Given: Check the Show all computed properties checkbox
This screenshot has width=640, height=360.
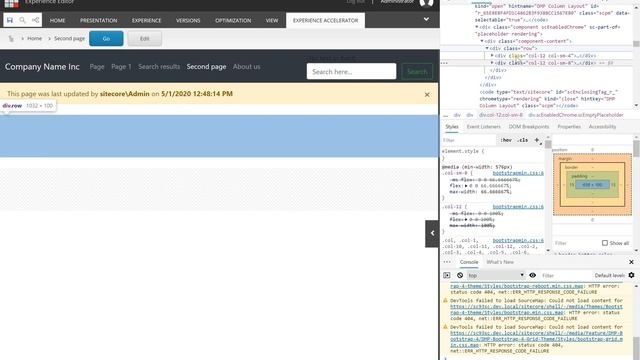Looking at the screenshot, I should coord(604,243).
